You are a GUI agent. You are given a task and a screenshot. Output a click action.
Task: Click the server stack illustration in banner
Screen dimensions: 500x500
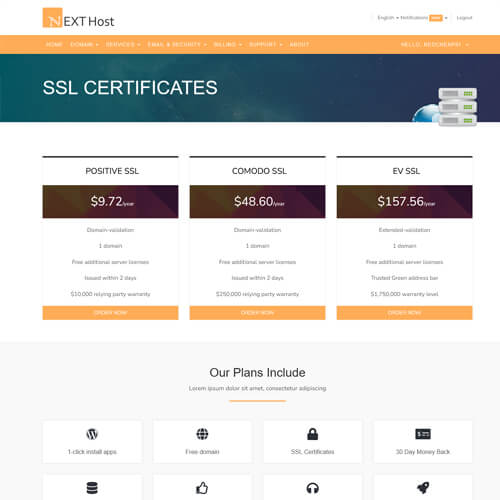click(457, 107)
